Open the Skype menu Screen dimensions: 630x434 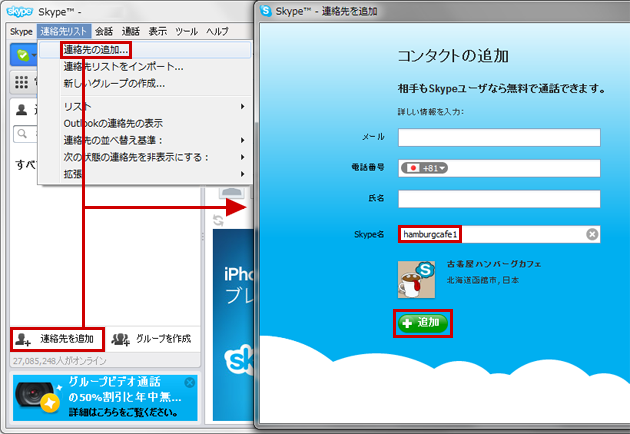point(21,31)
